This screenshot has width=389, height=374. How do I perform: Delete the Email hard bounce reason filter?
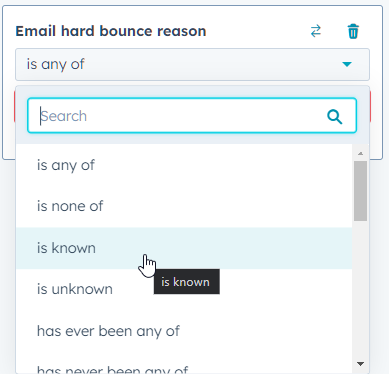coord(353,31)
